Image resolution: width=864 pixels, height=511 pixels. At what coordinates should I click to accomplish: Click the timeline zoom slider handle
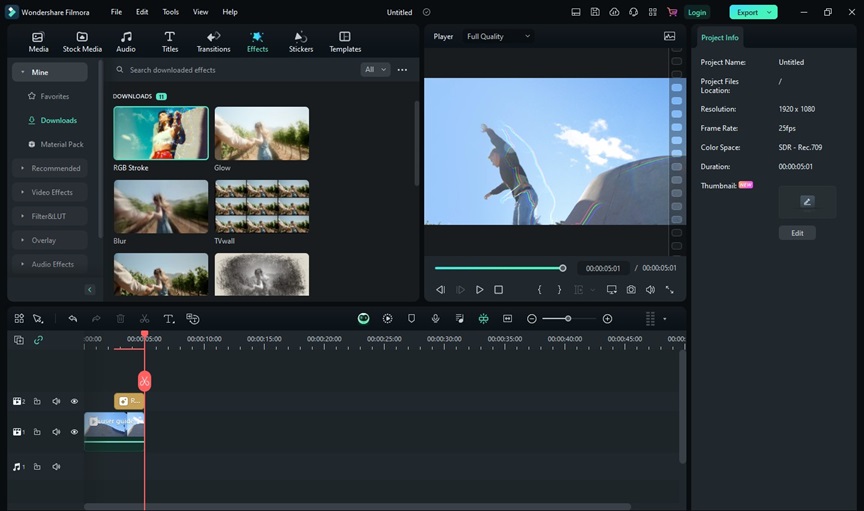[x=568, y=319]
